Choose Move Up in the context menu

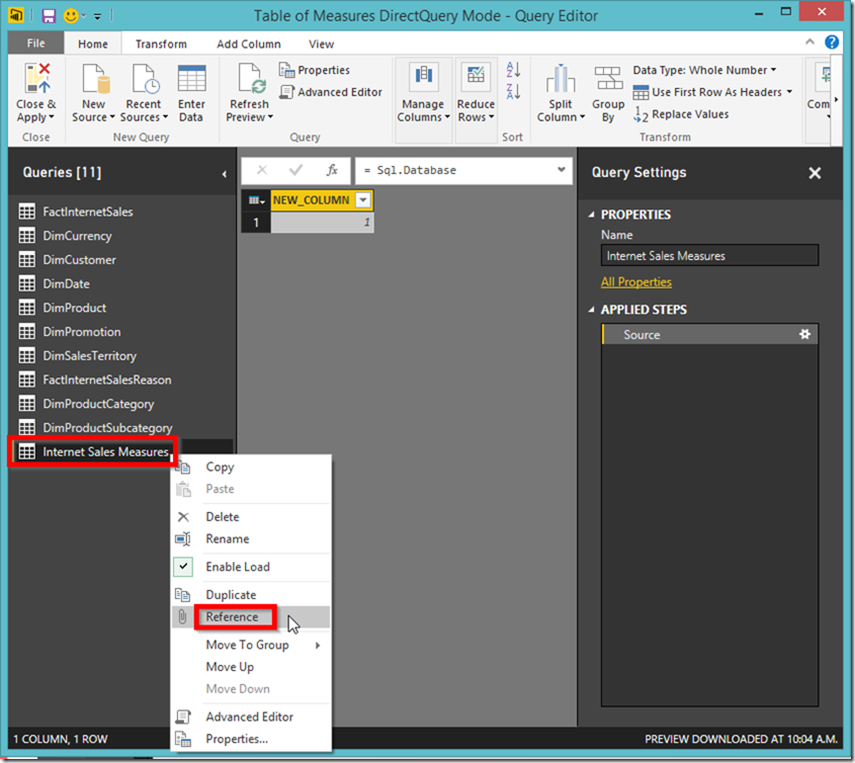pyautogui.click(x=251, y=667)
